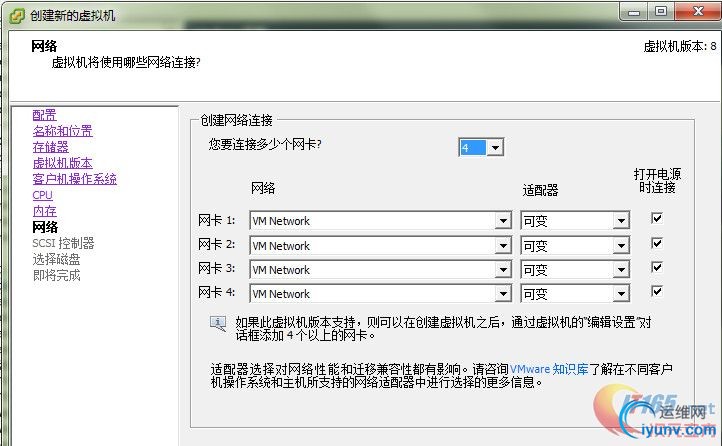Screen dimensions: 722x446
Task: Go to the 名称和位置 wizard step
Action: tap(63, 131)
